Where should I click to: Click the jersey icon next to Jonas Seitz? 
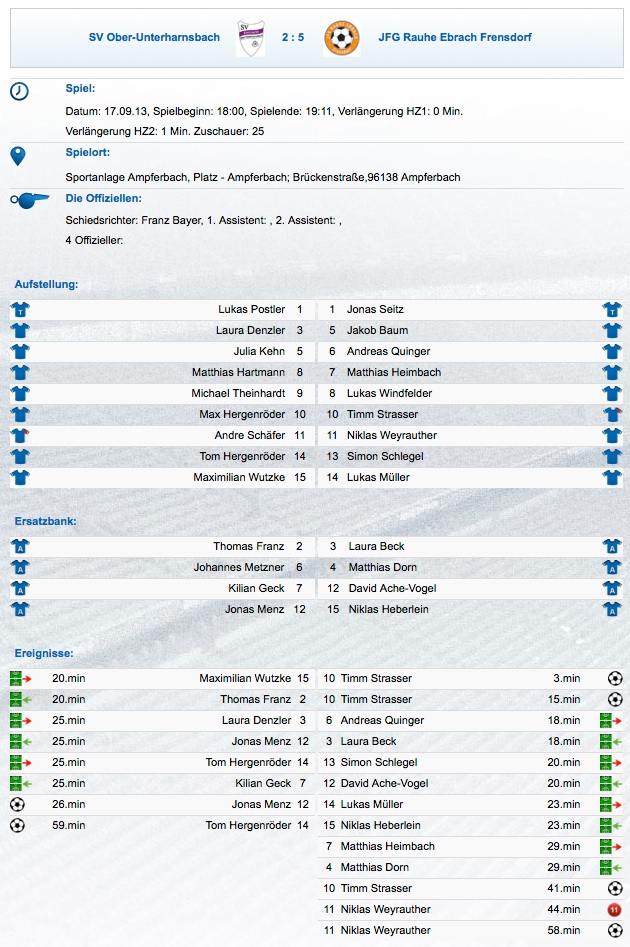[612, 310]
